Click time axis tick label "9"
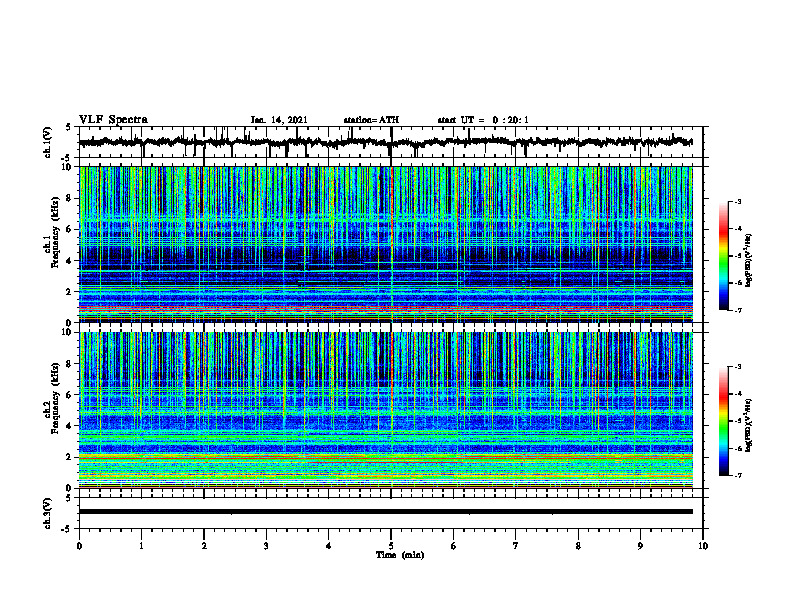The height and width of the screenshot is (612, 792). (x=640, y=546)
